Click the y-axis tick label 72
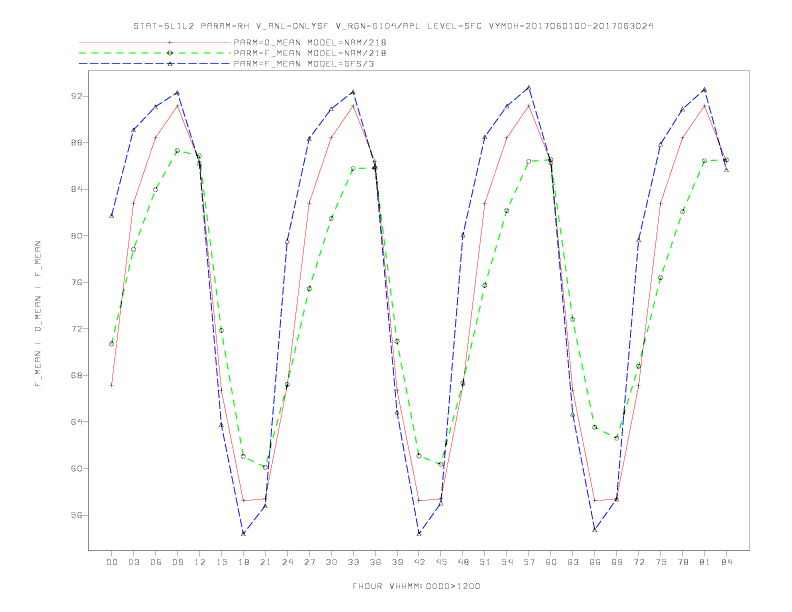The height and width of the screenshot is (612, 792). coord(77,329)
